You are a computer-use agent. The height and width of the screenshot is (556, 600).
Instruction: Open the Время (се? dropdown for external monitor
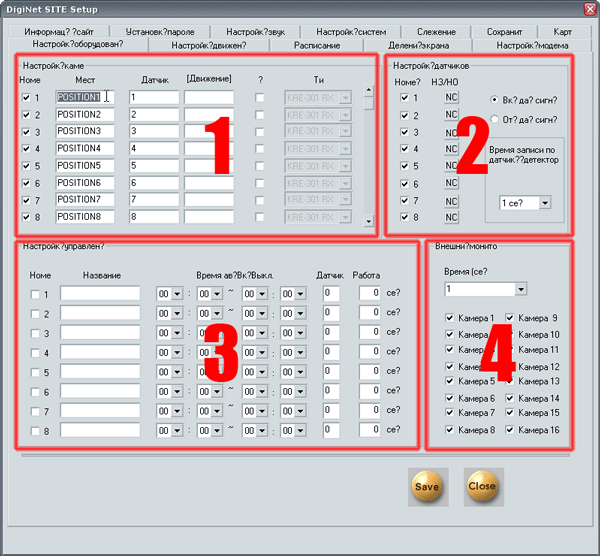[521, 289]
